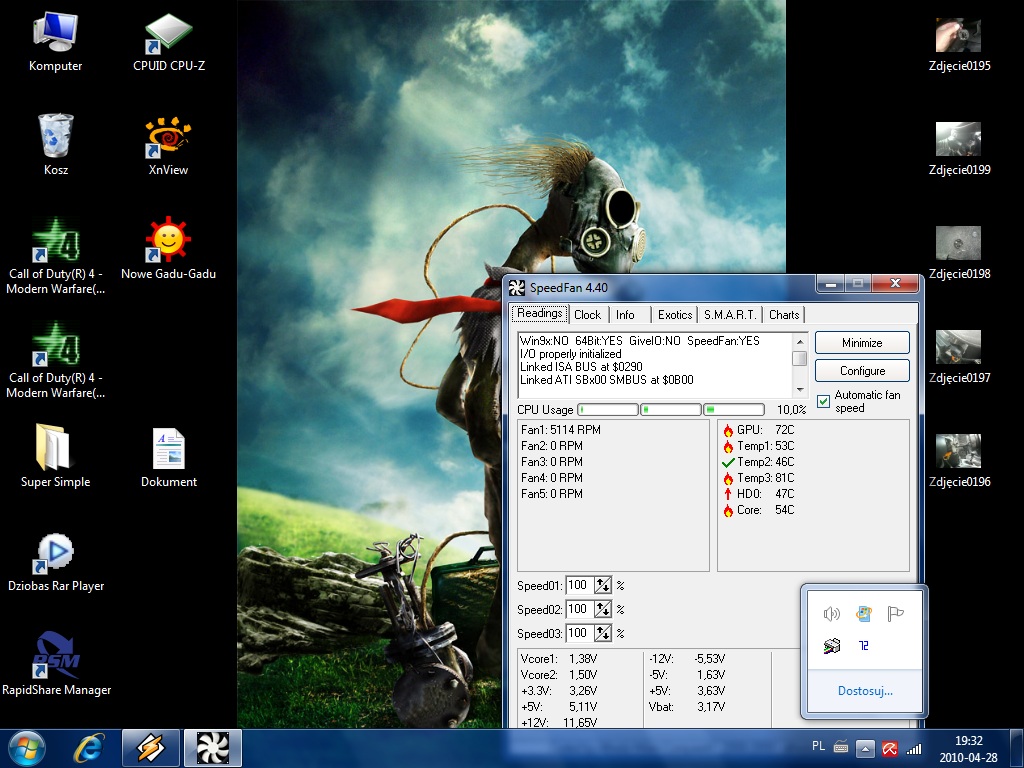The height and width of the screenshot is (768, 1024).
Task: Click the Speed03 percentage input field
Action: point(578,634)
